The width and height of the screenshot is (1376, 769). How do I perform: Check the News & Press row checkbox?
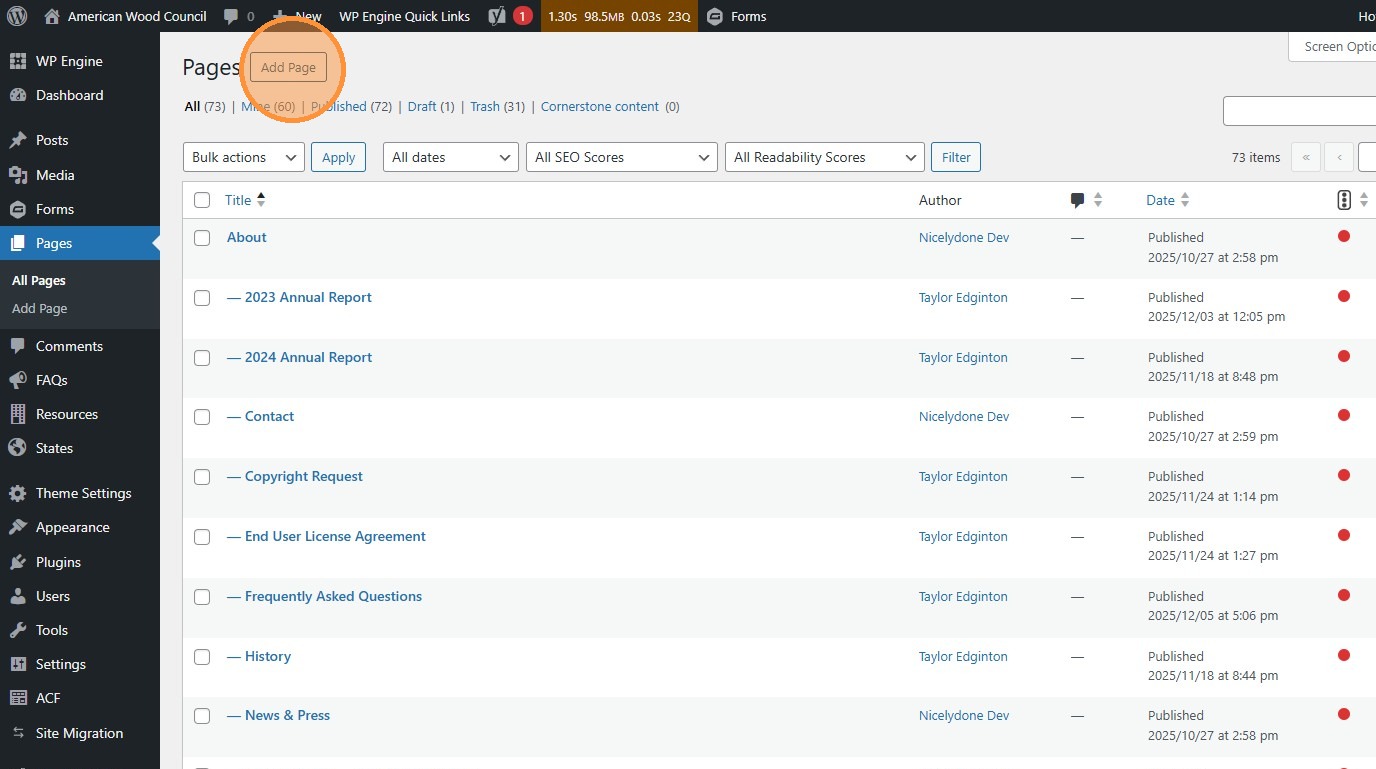202,716
